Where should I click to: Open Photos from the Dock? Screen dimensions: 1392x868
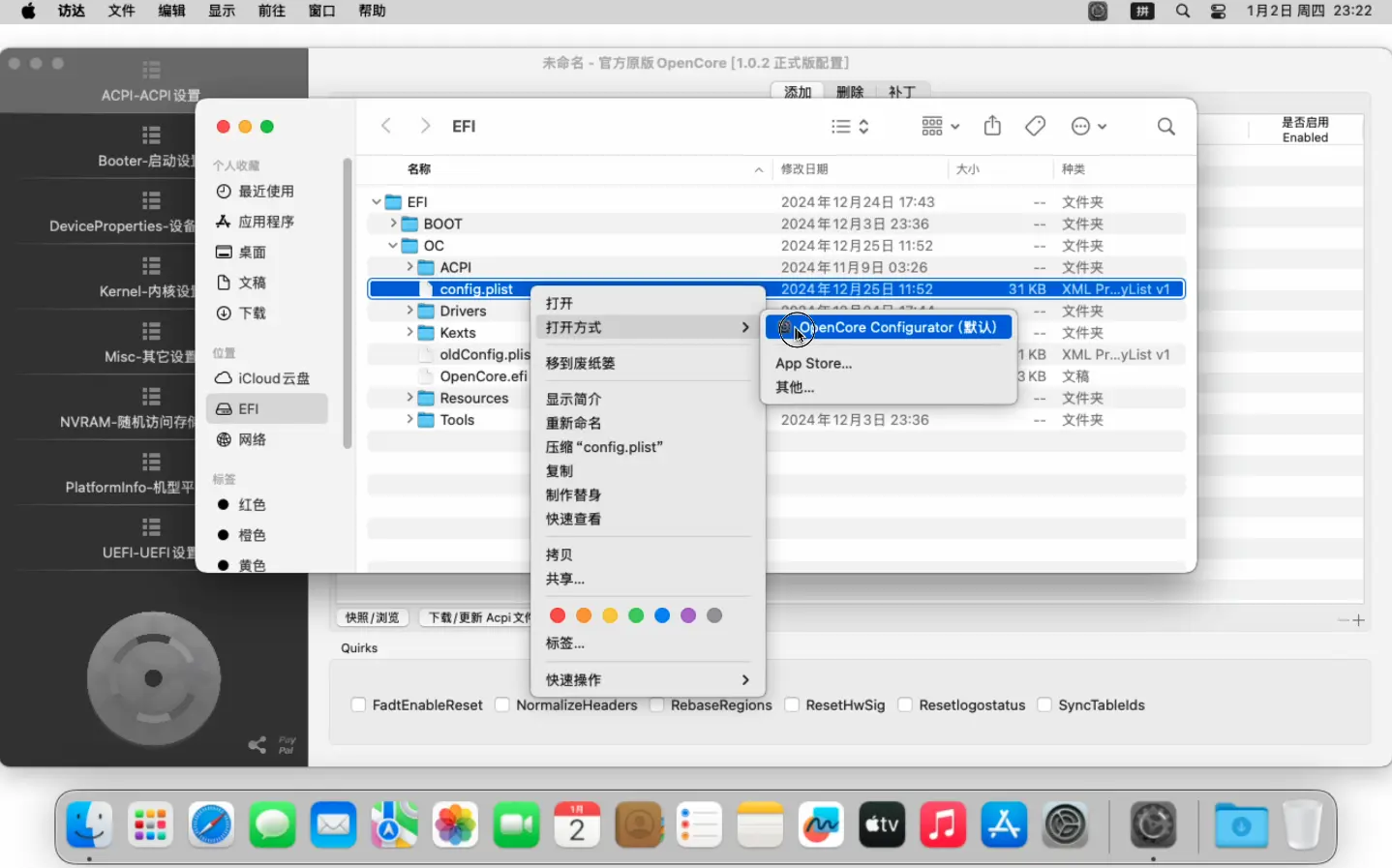[x=455, y=825]
